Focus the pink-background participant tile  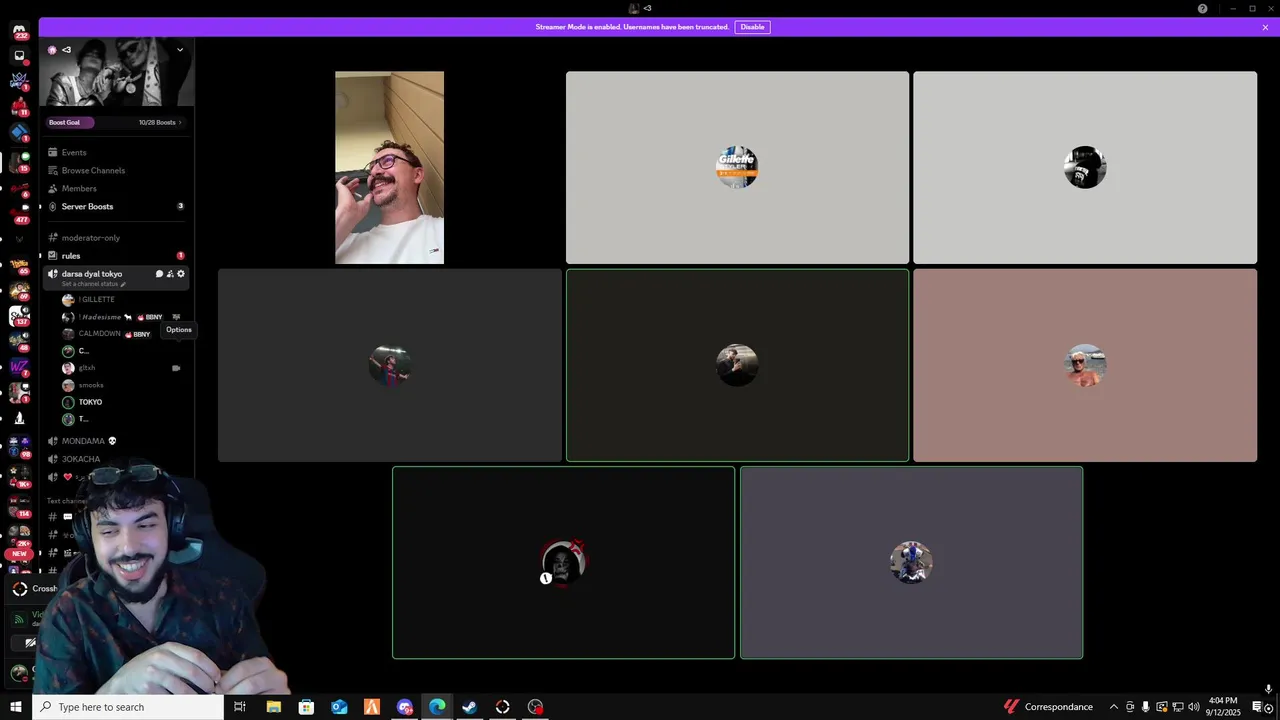pos(1085,365)
